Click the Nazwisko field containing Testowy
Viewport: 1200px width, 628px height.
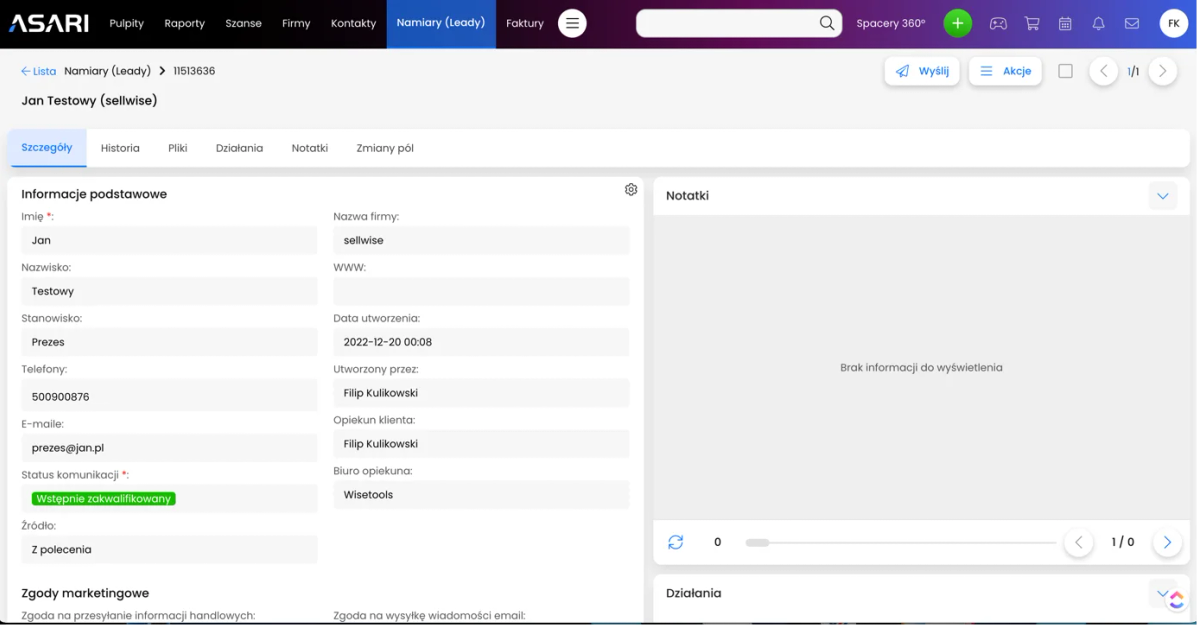tap(169, 291)
